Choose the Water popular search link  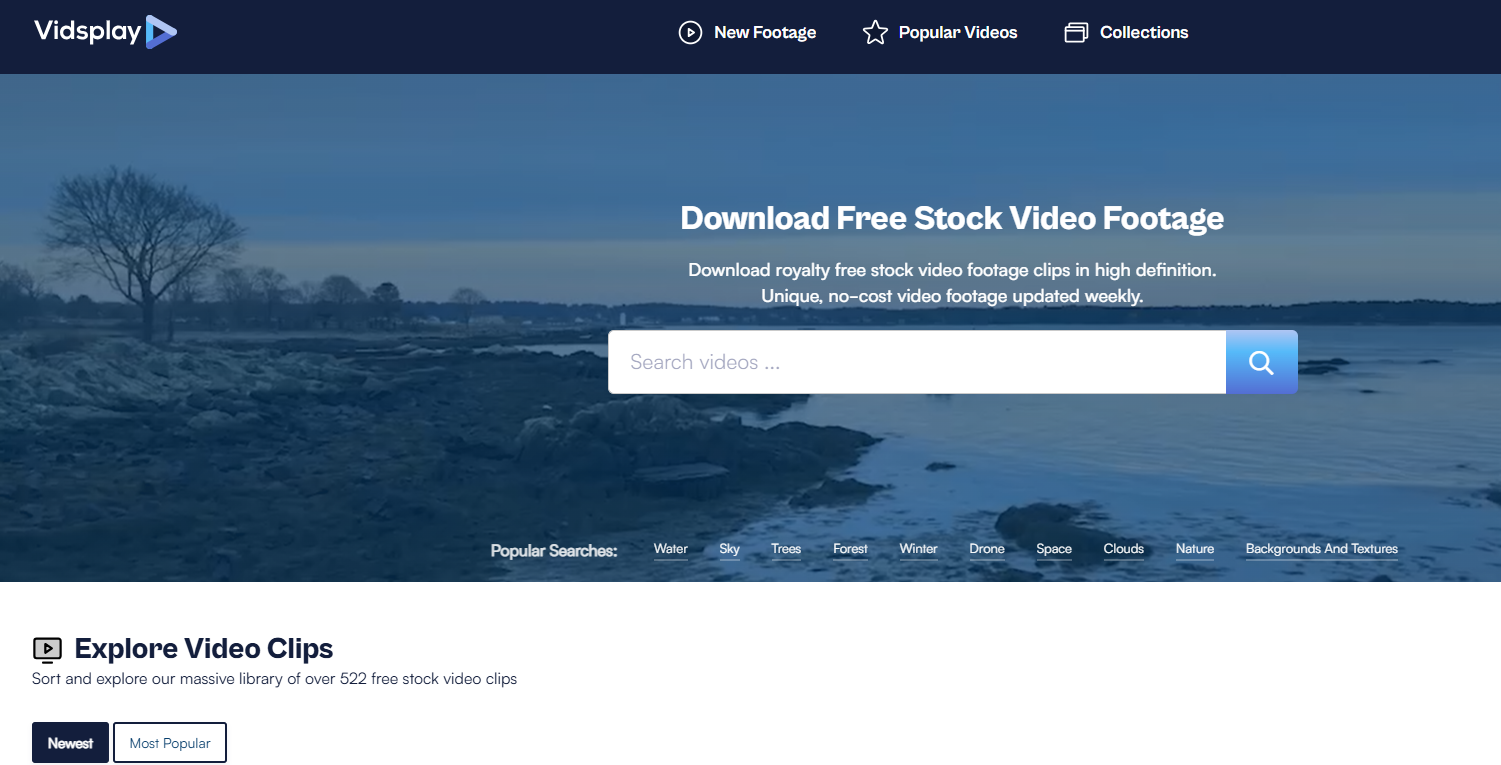[670, 549]
